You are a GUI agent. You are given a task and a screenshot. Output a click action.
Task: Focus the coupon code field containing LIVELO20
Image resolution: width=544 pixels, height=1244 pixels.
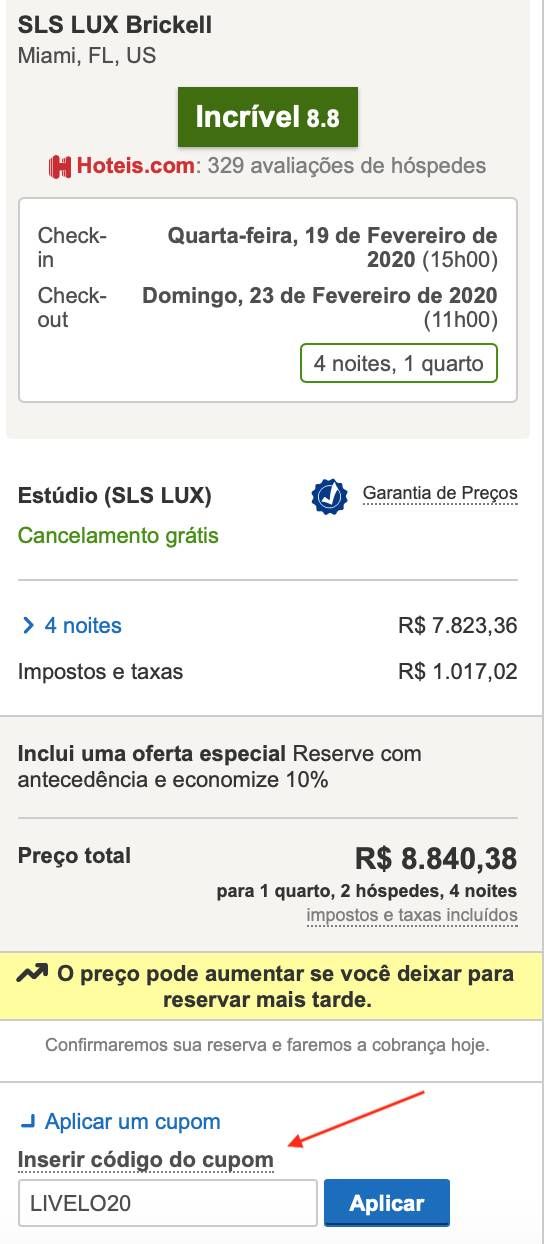point(168,1204)
